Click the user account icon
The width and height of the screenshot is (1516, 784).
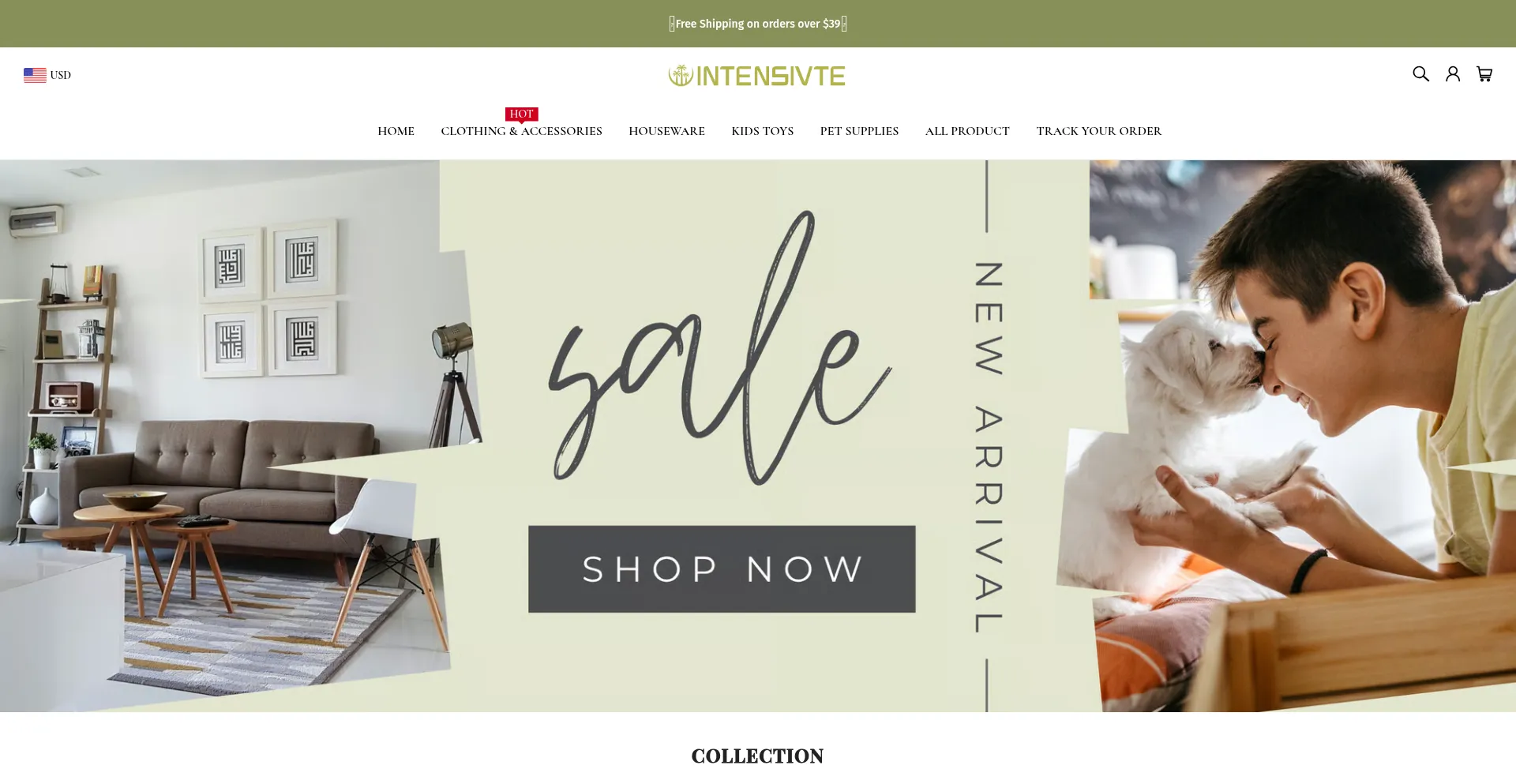[1453, 74]
